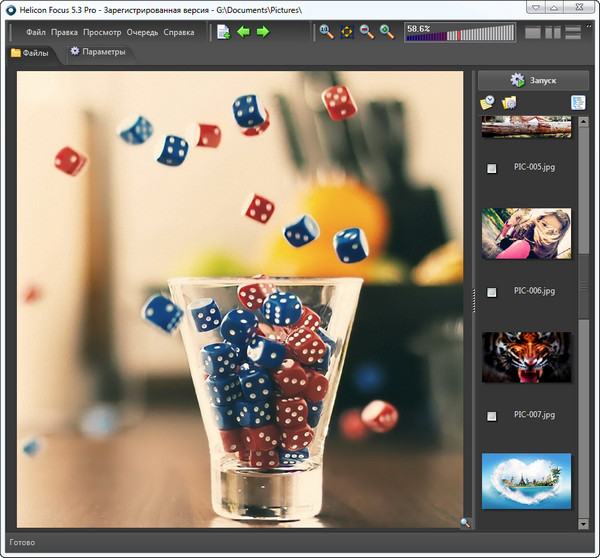
Task: Click the file list scroll down arrow
Action: (584, 523)
